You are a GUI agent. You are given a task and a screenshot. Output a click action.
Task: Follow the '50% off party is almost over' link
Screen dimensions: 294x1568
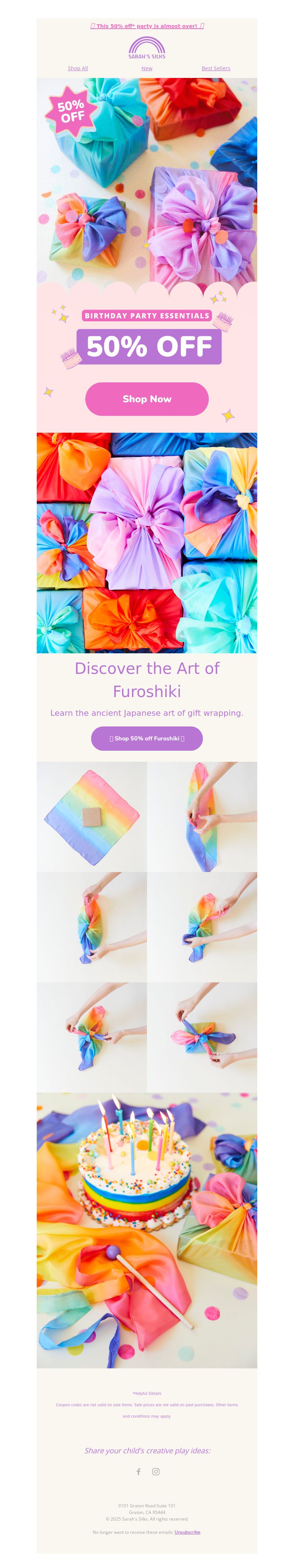(147, 26)
